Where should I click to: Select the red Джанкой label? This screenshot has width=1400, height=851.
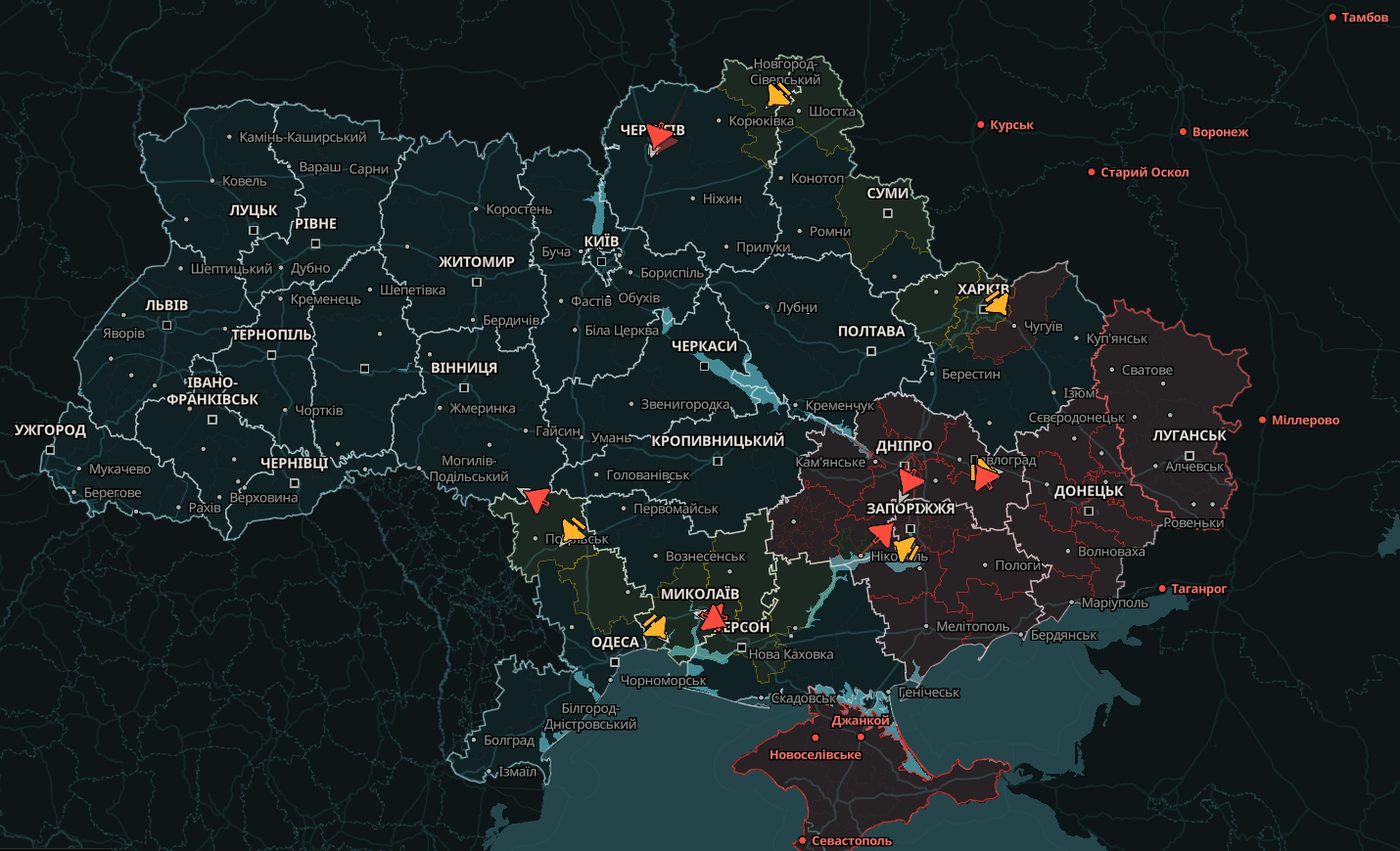pos(860,720)
